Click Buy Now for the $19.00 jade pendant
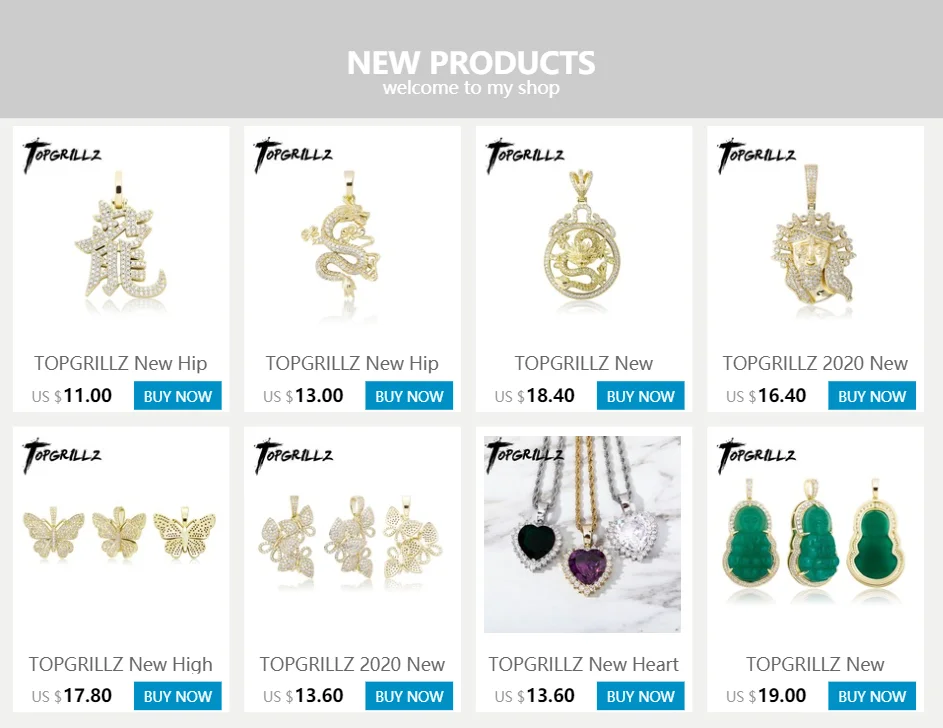Screen dimensions: 943x728 pyautogui.click(x=872, y=696)
